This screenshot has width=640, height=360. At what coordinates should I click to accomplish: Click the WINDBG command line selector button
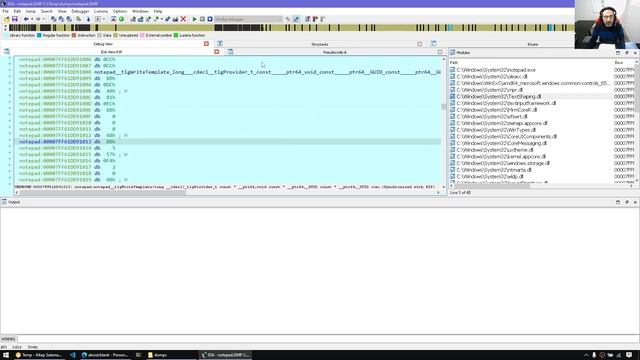(x=8, y=339)
